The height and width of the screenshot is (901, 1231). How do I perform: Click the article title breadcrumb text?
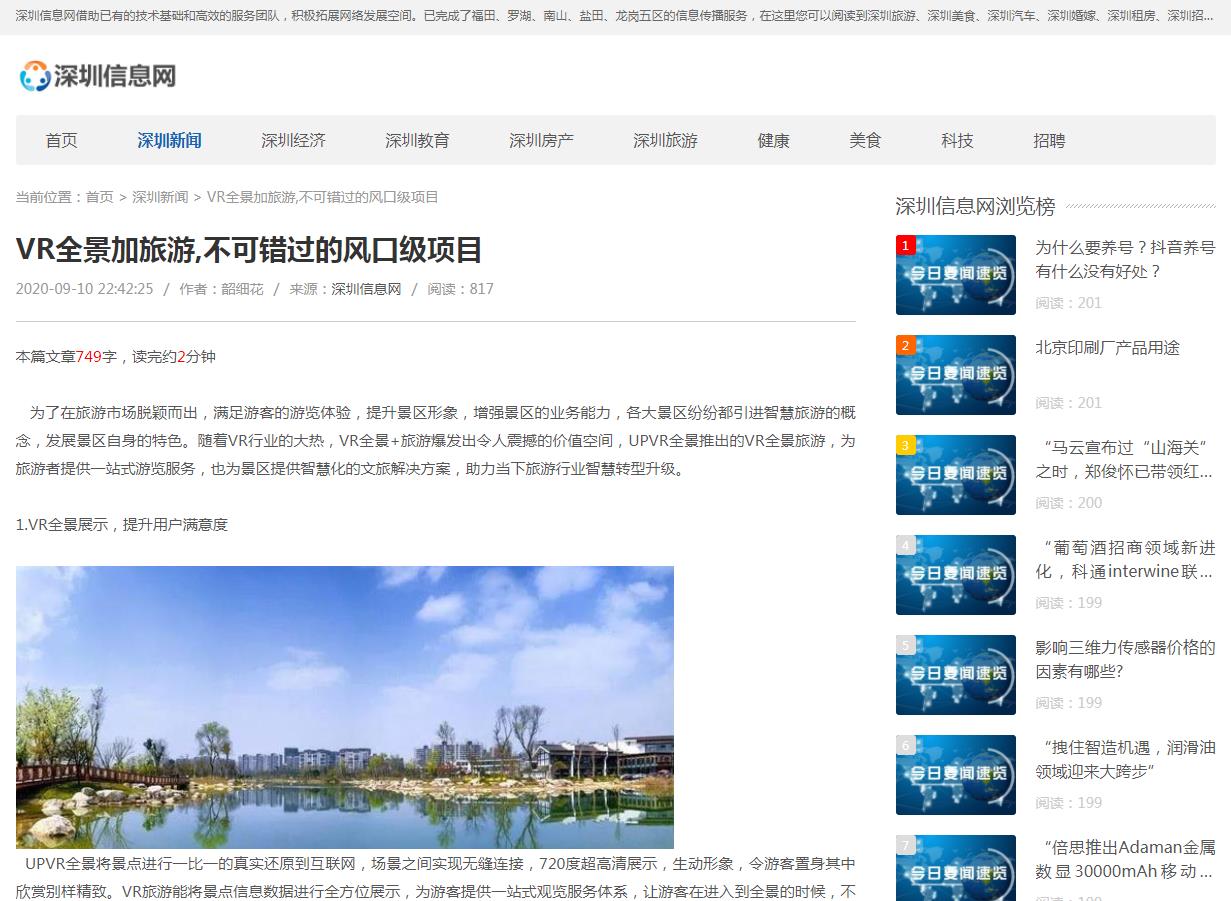click(323, 197)
